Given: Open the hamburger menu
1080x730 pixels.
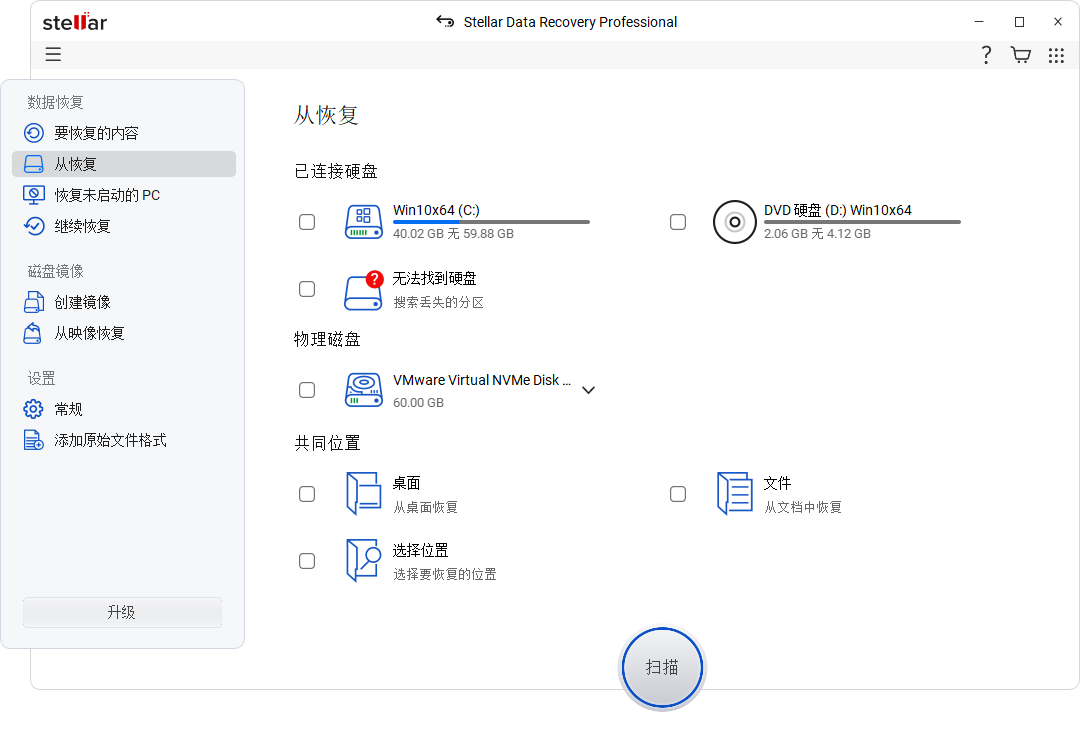Looking at the screenshot, I should (53, 54).
